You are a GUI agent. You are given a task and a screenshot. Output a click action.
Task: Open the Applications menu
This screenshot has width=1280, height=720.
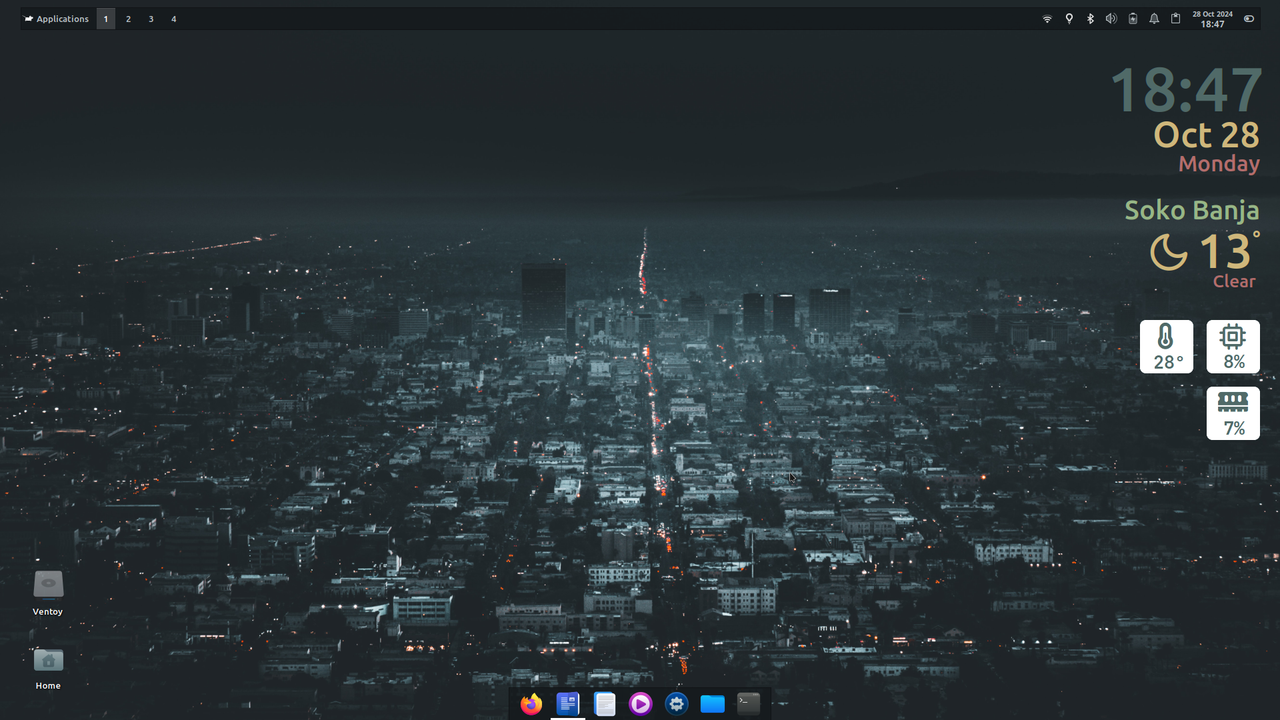[57, 19]
